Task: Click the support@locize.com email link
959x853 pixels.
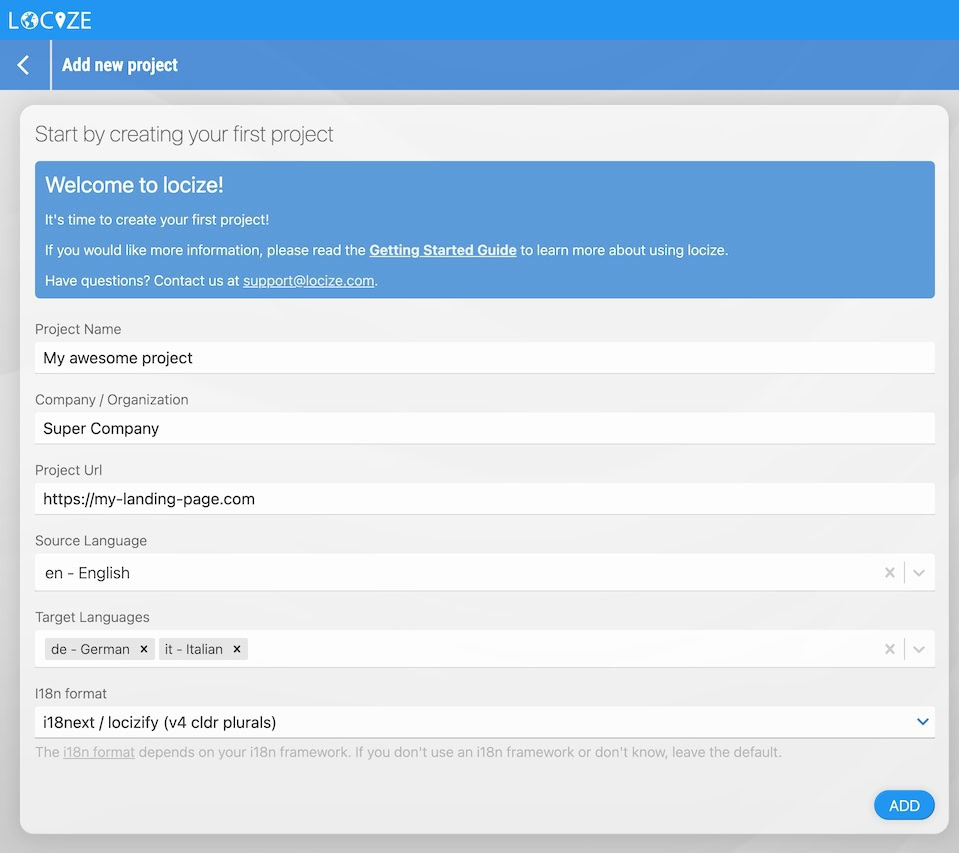Action: click(309, 281)
